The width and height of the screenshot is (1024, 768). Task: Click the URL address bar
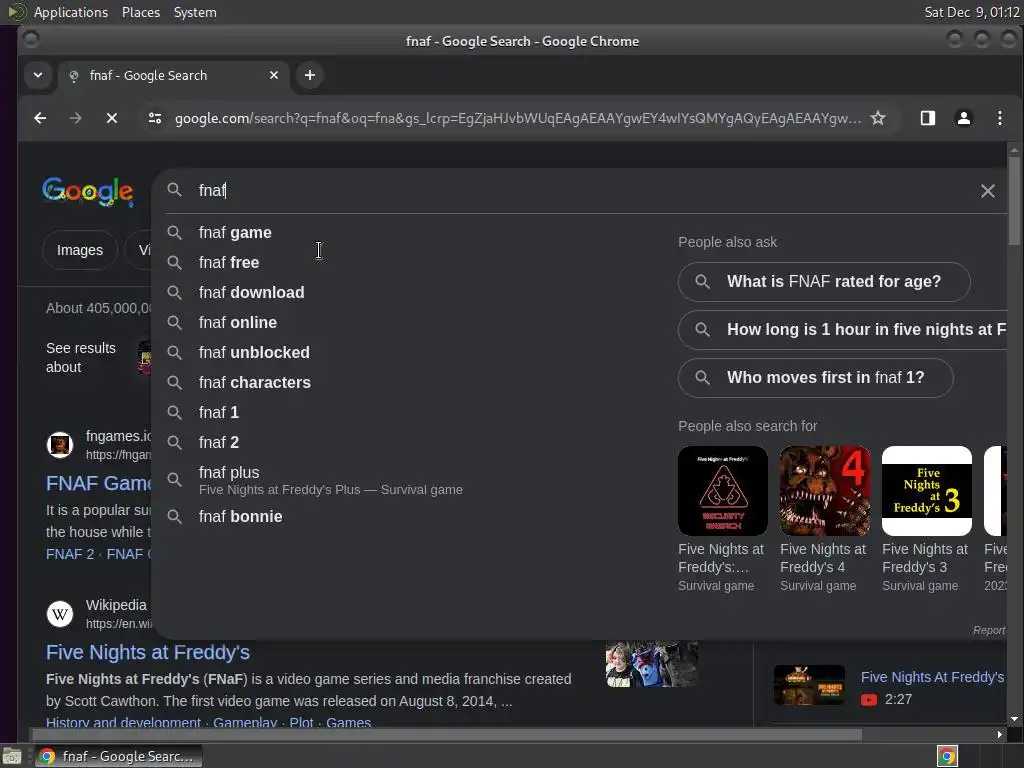point(518,118)
